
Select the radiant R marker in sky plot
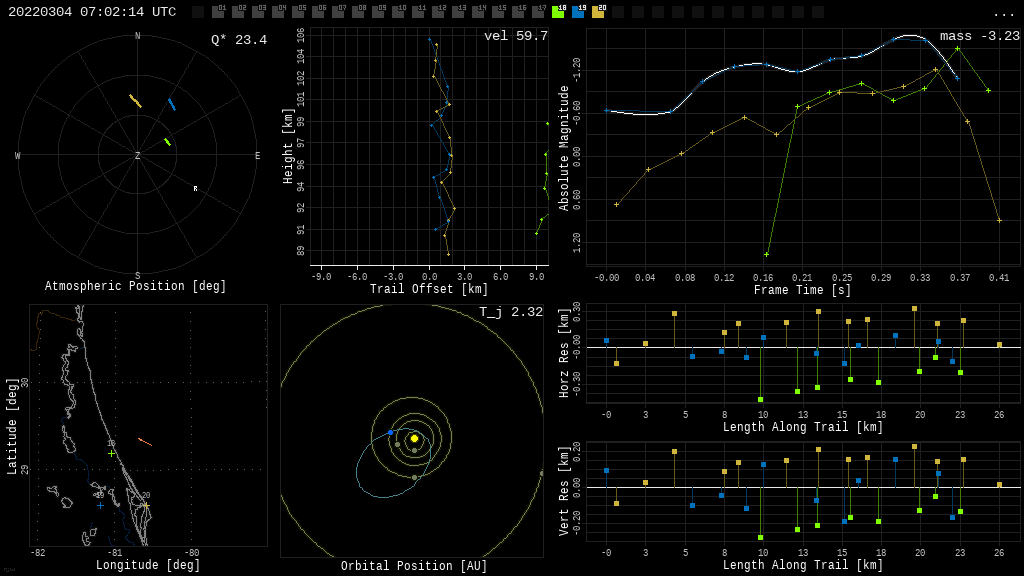click(x=196, y=189)
